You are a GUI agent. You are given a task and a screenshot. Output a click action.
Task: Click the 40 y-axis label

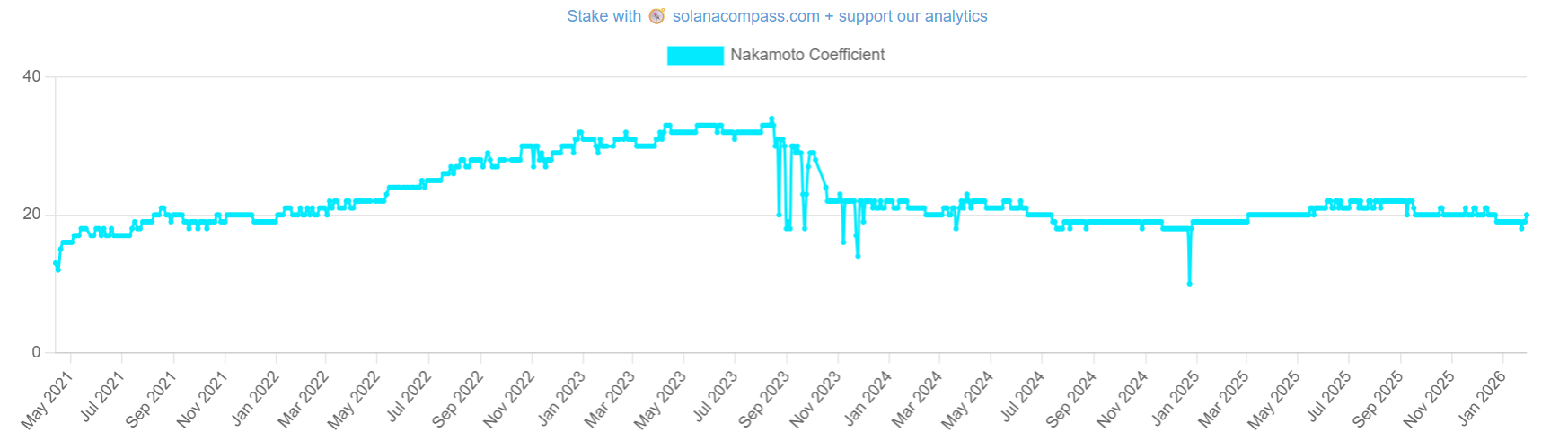pos(31,77)
